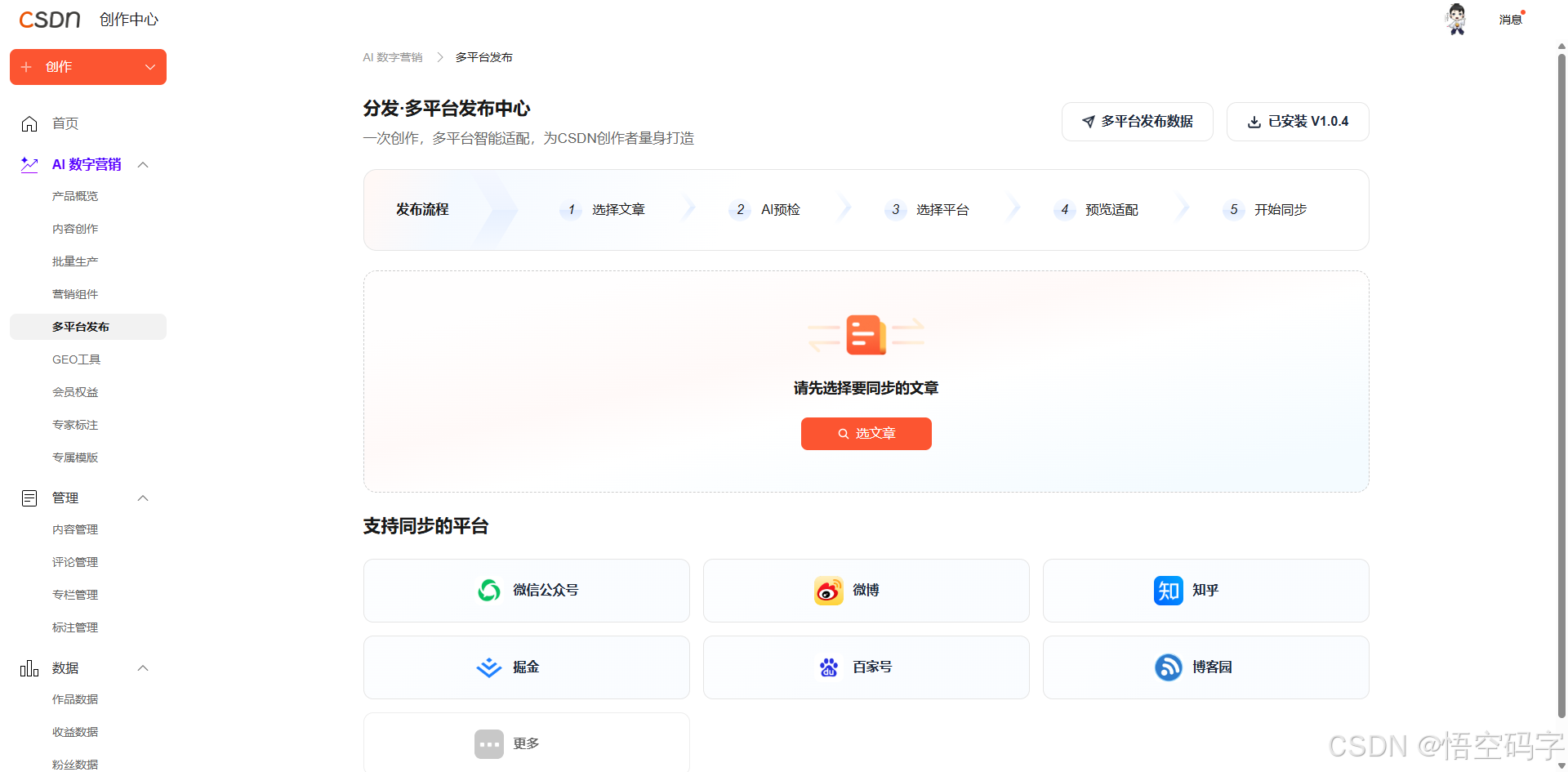
Task: Click the orange article sync illustration
Action: click(866, 334)
